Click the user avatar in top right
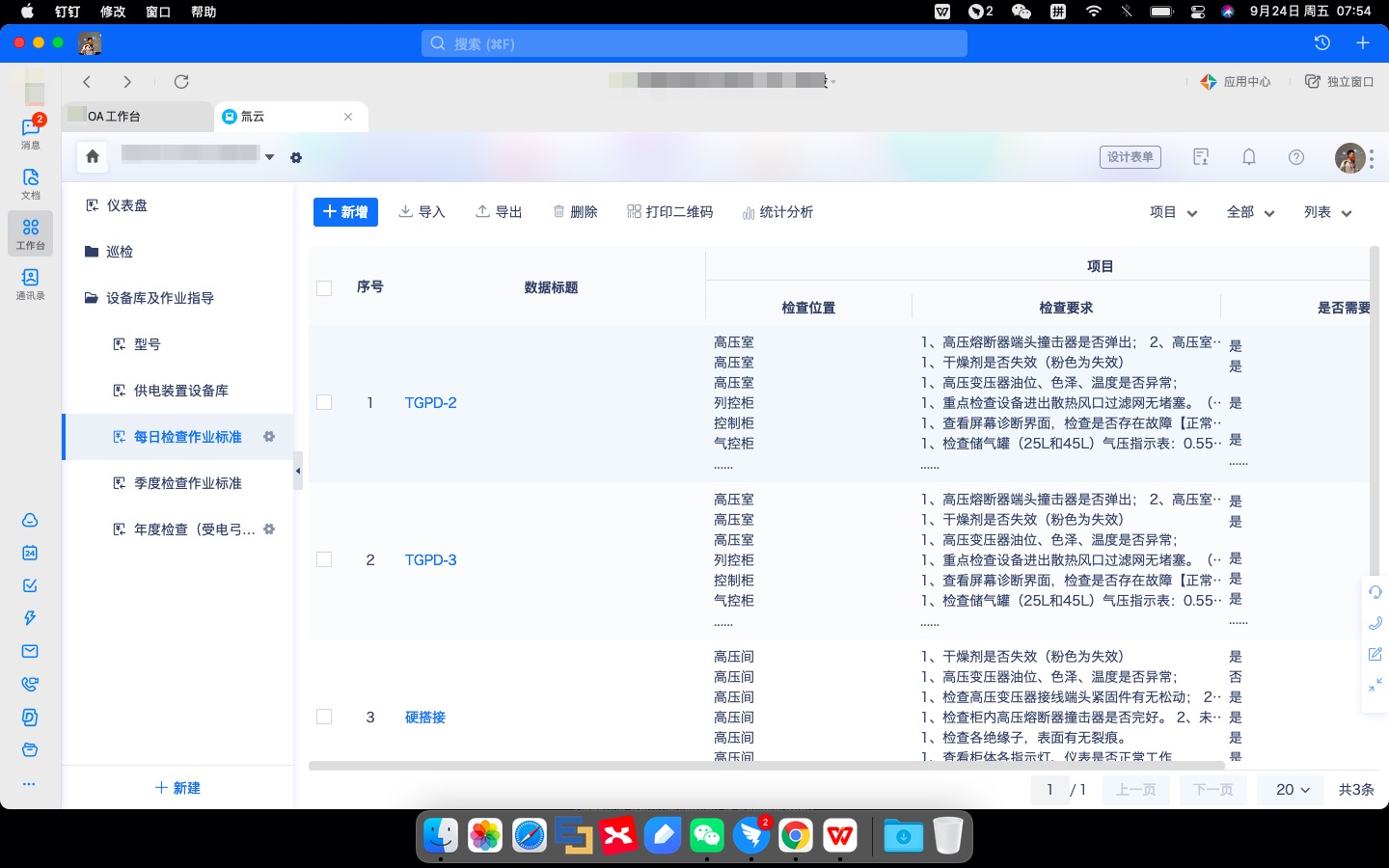 (x=1350, y=157)
